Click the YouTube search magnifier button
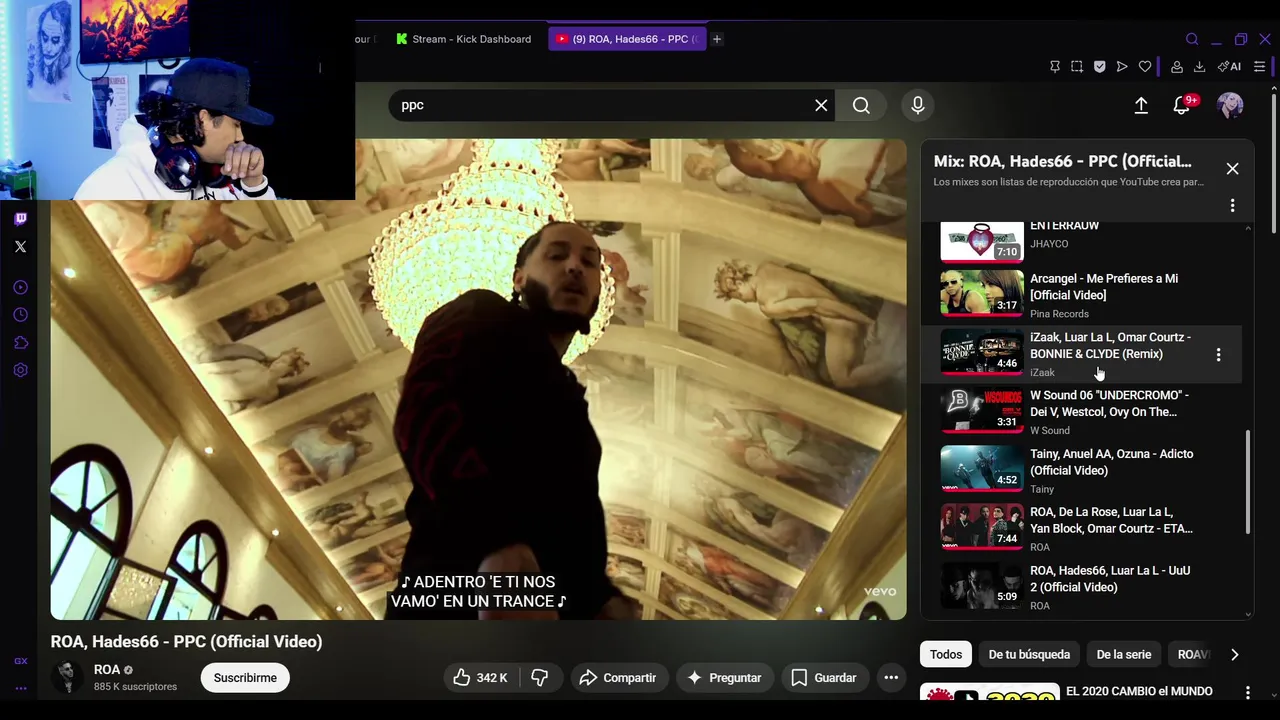The width and height of the screenshot is (1280, 720). [861, 105]
